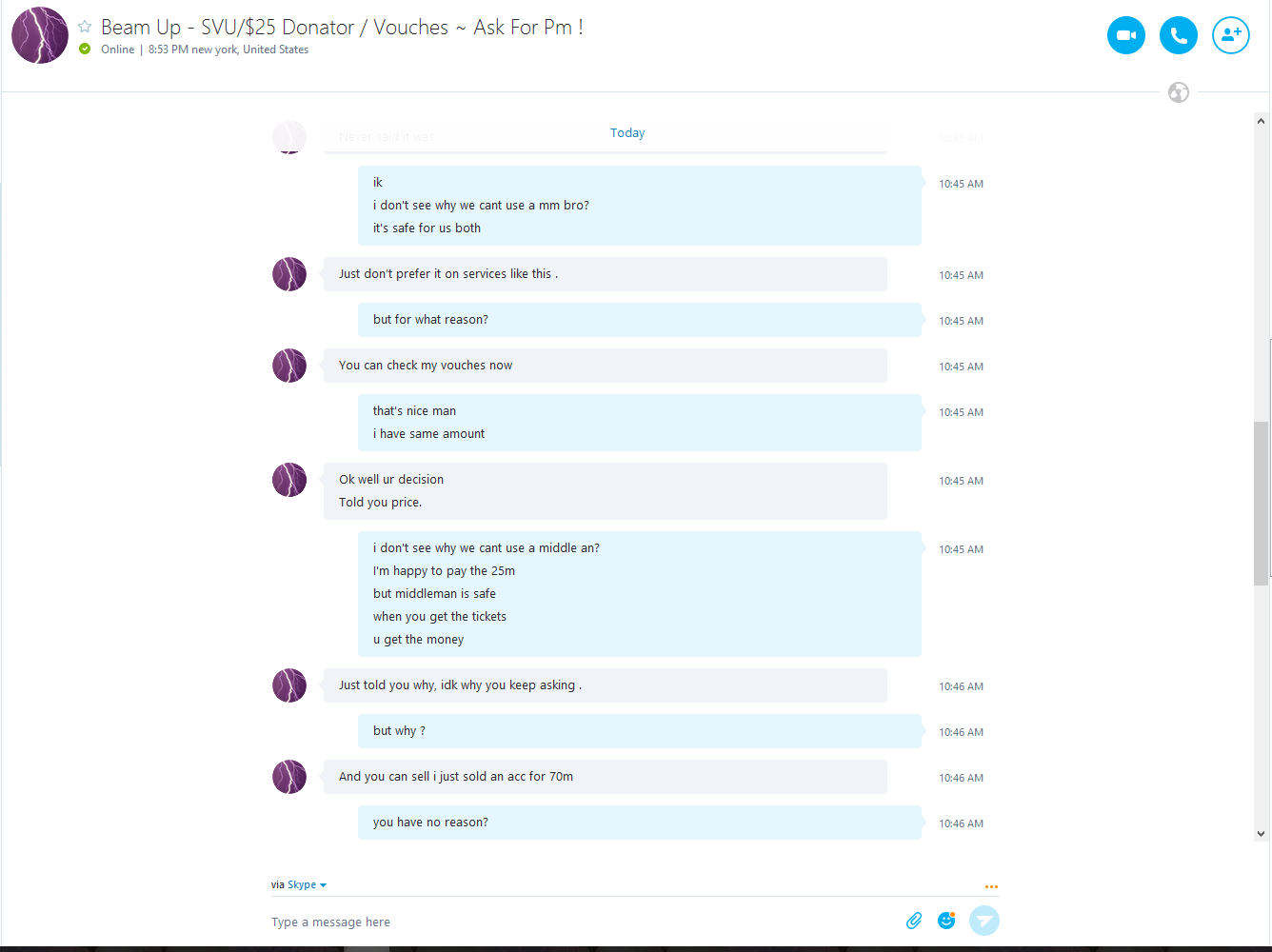Send the message with the paper plane button
Viewport: 1272px width, 952px height.
tap(984, 921)
